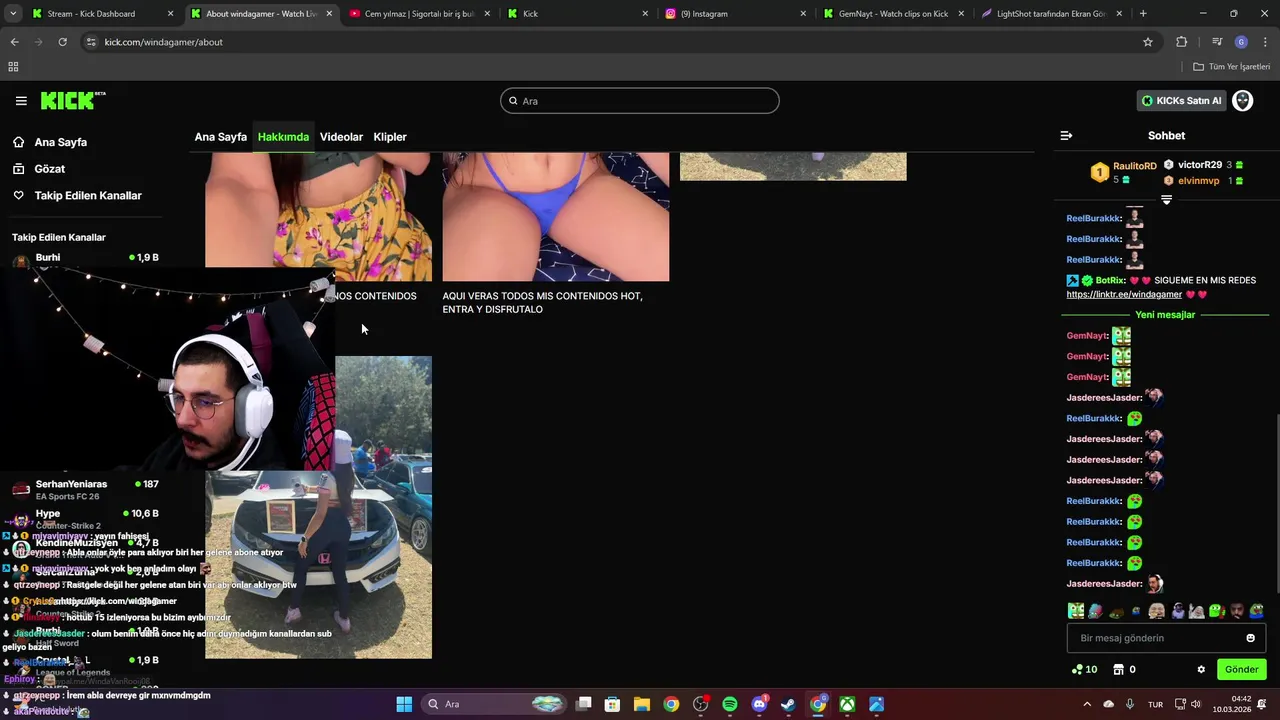Switch to the Instagram browser tab
The width and height of the screenshot is (1280, 720).
pyautogui.click(x=735, y=14)
